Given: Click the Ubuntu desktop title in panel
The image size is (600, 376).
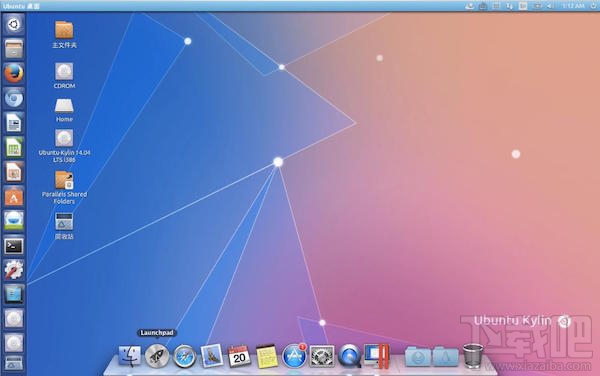Looking at the screenshot, I should click(x=21, y=6).
